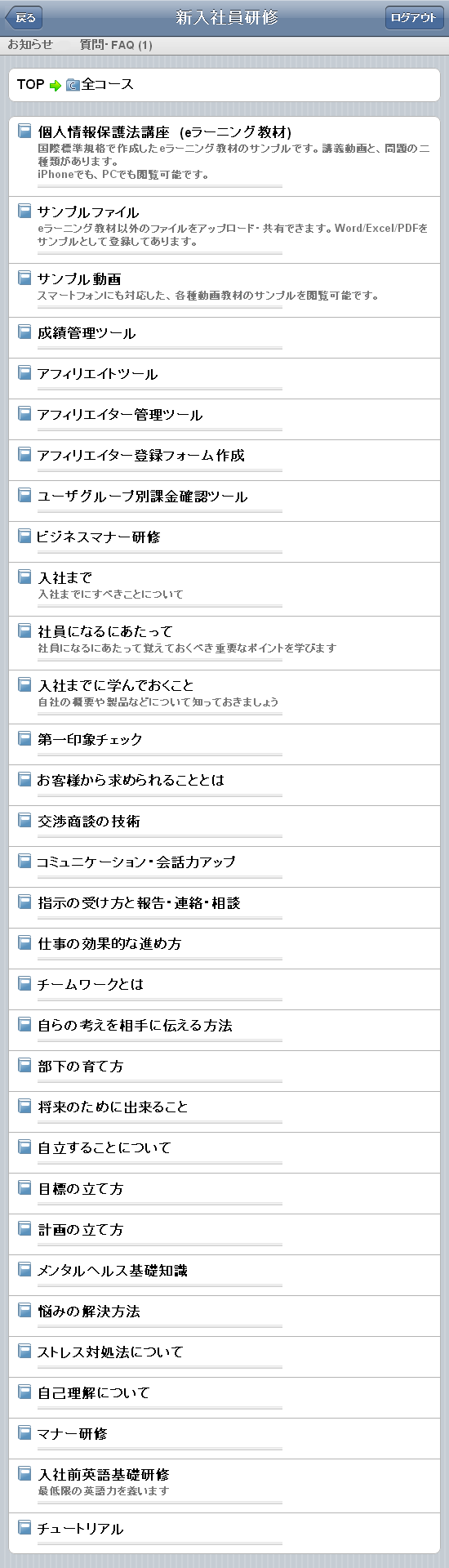Open the アフィリエイトツール course
449x1568 pixels.
click(224, 378)
